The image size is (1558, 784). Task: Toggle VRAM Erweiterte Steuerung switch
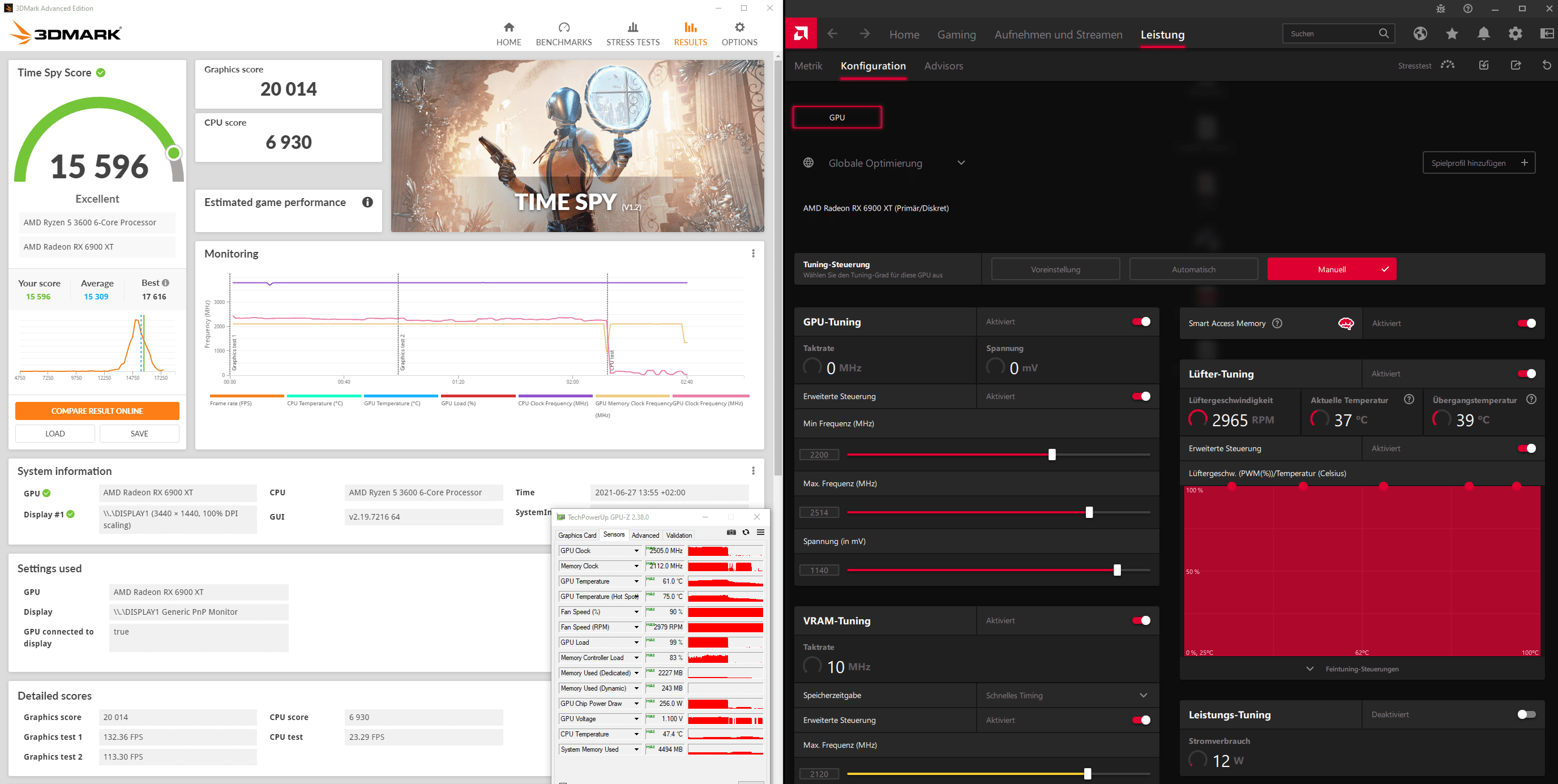1141,720
